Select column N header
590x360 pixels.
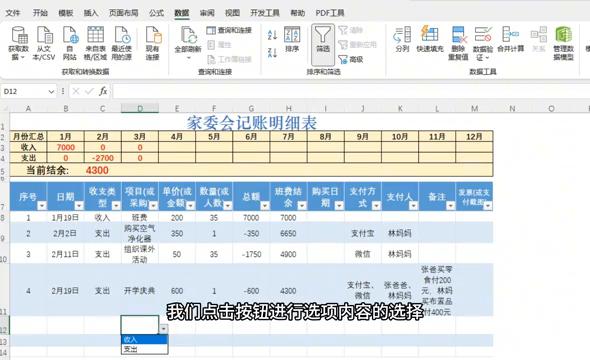[512, 108]
